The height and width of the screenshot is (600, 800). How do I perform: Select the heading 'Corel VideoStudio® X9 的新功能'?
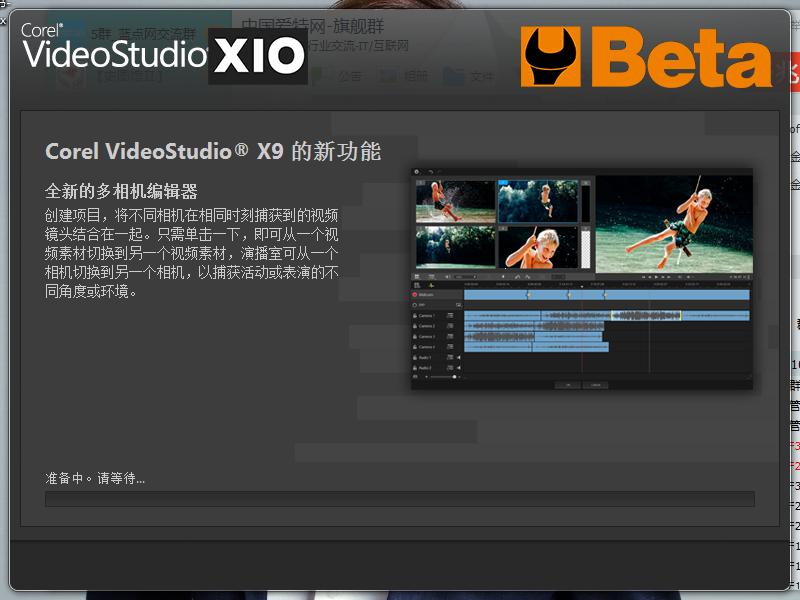(x=213, y=152)
